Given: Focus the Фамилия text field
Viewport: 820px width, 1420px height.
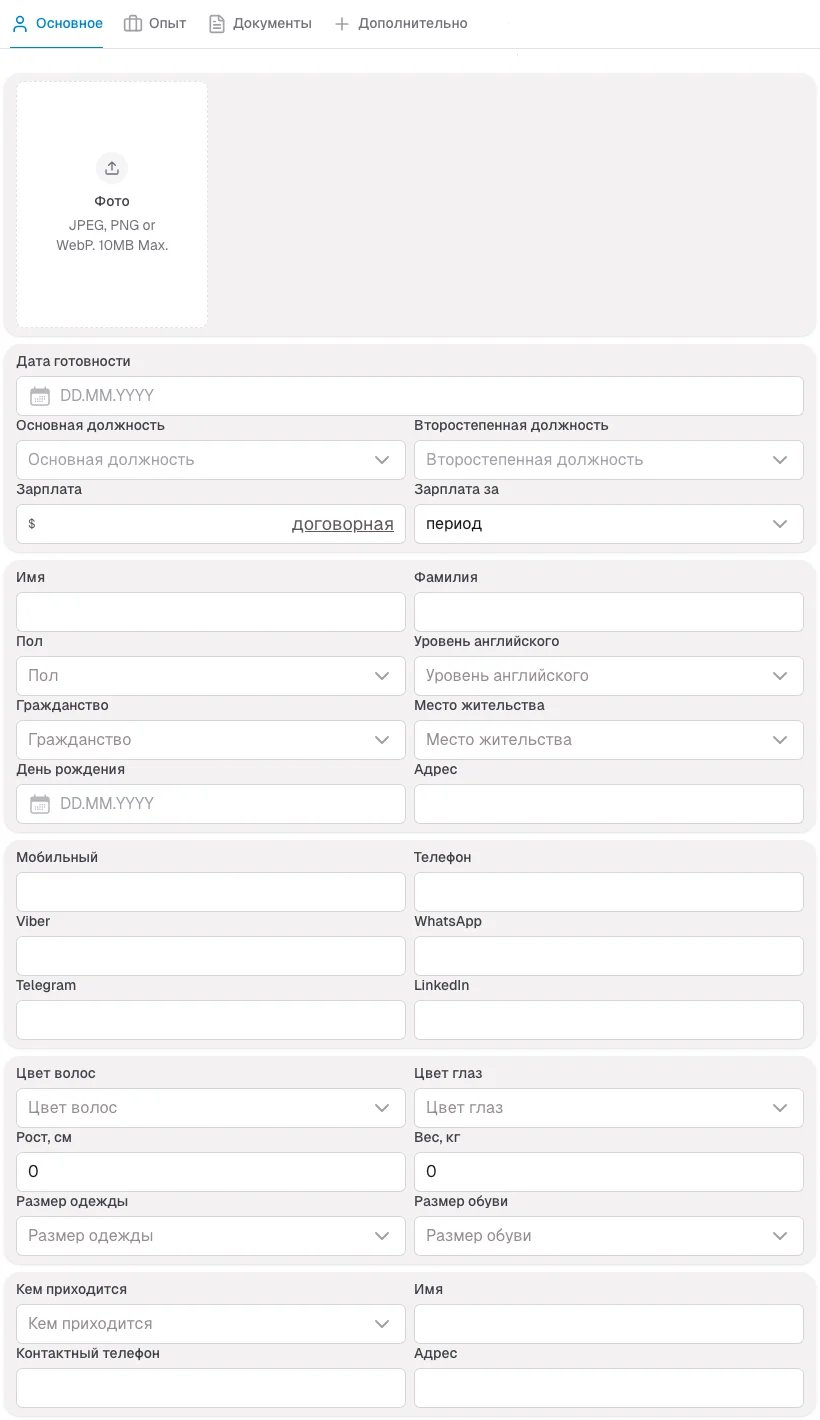Looking at the screenshot, I should tap(608, 612).
